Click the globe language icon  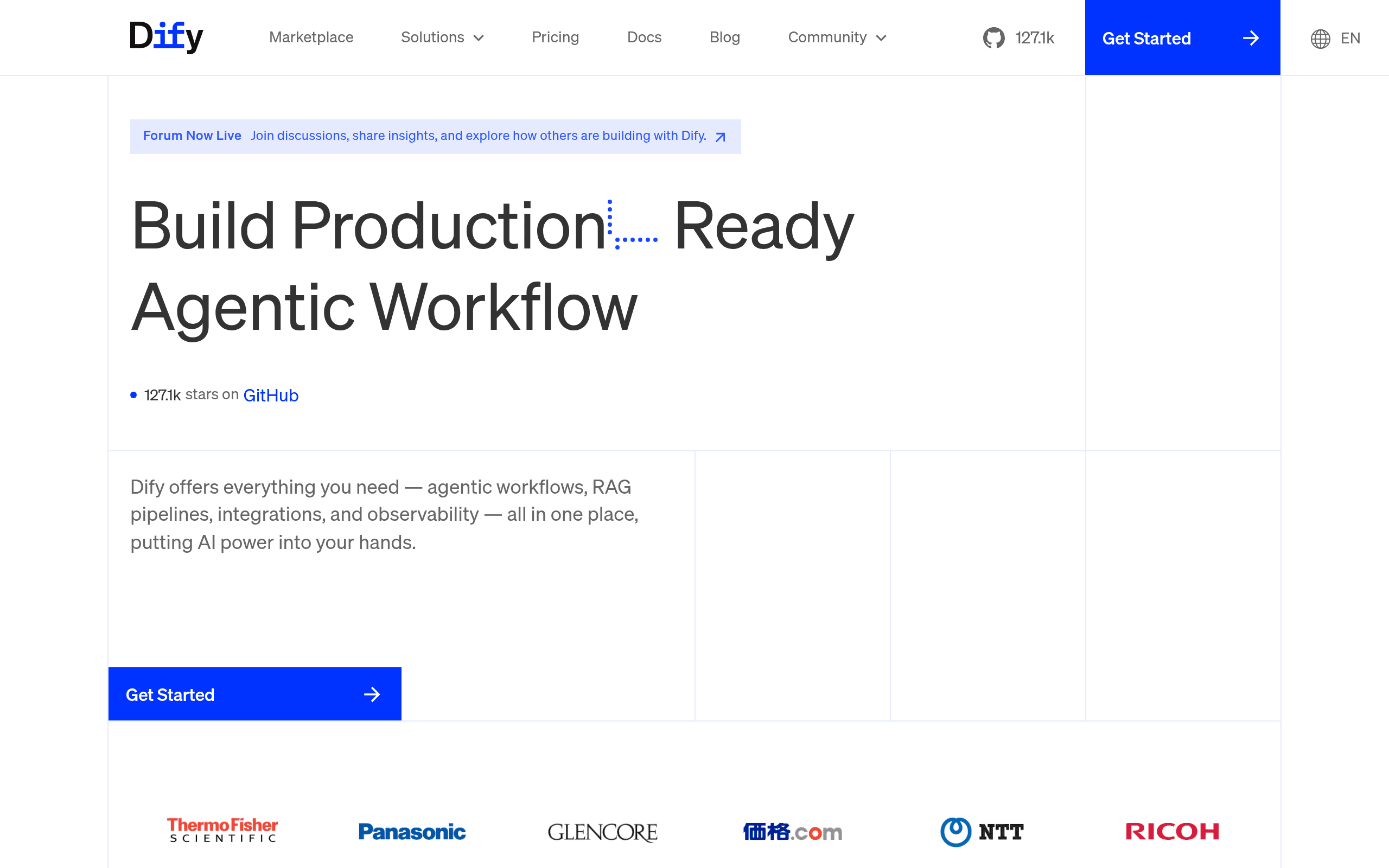coord(1320,39)
